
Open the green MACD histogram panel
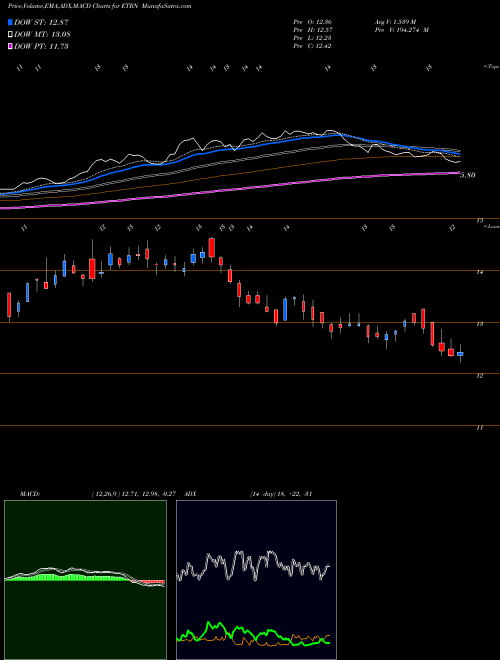pos(85,580)
